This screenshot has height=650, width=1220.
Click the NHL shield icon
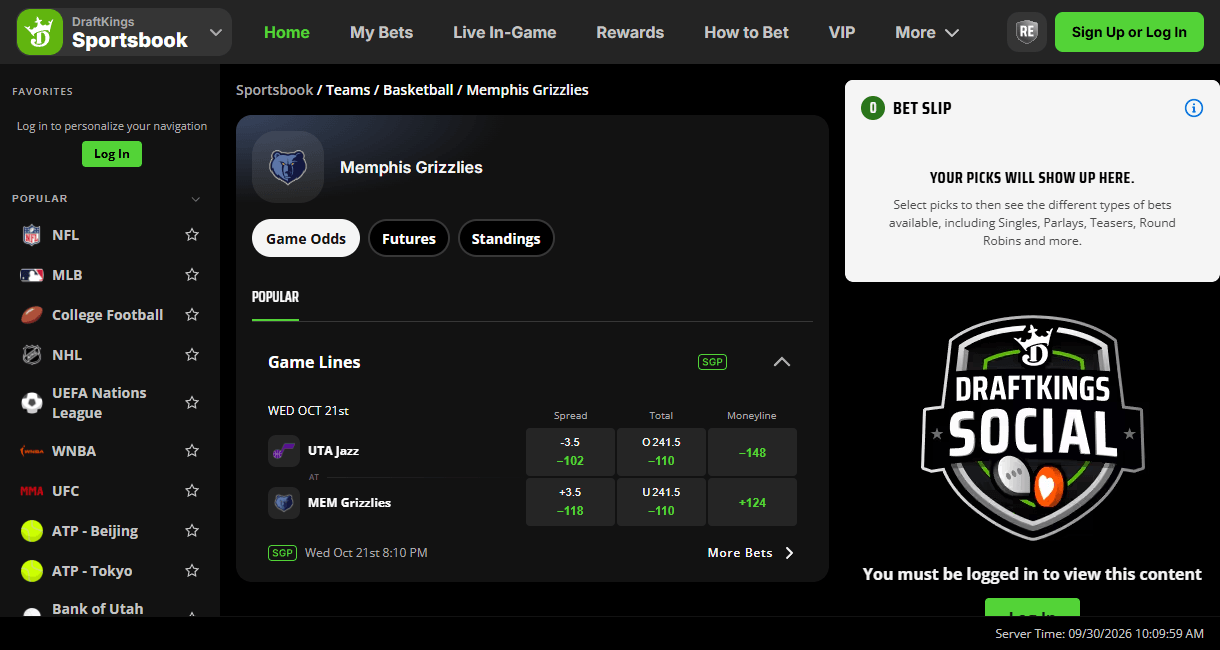click(32, 355)
